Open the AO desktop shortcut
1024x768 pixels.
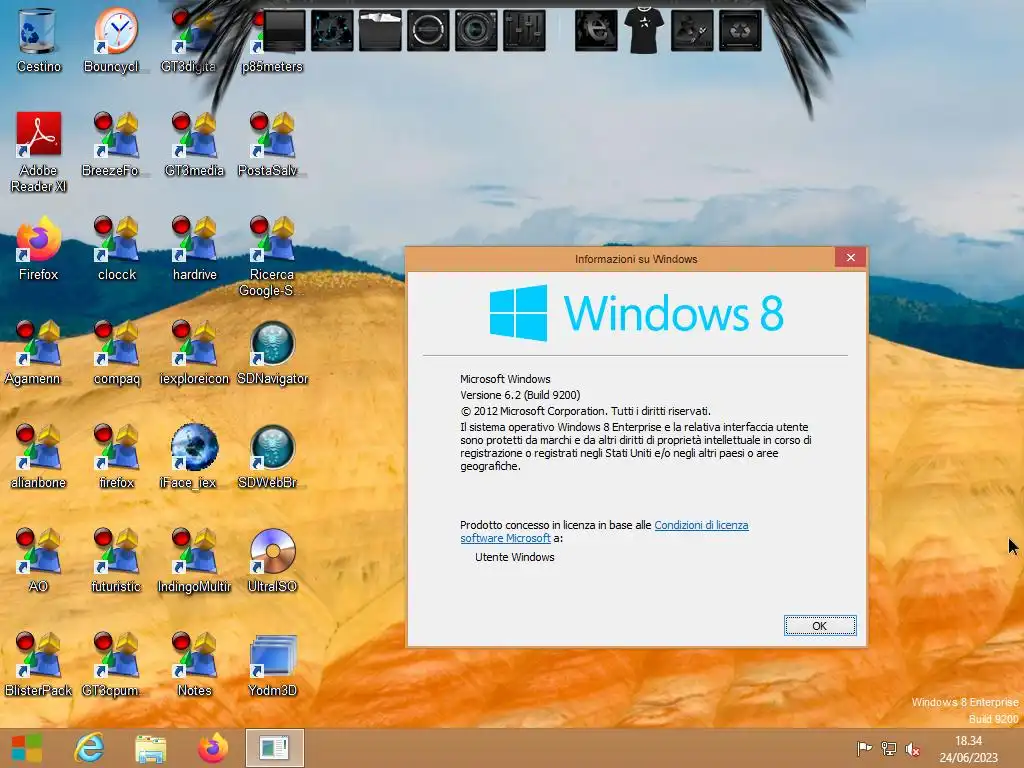pyautogui.click(x=38, y=560)
